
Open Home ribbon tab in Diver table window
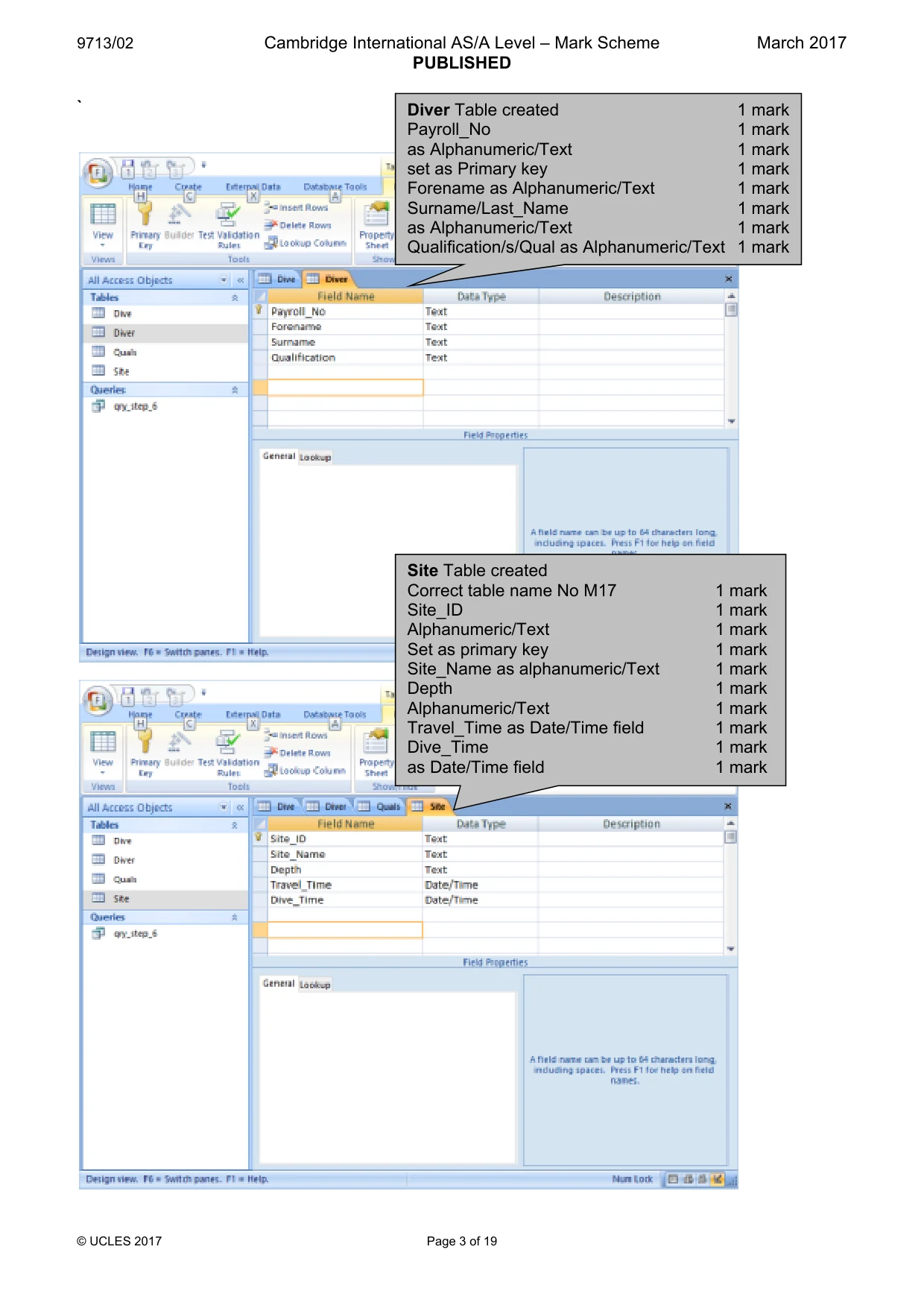[x=140, y=187]
